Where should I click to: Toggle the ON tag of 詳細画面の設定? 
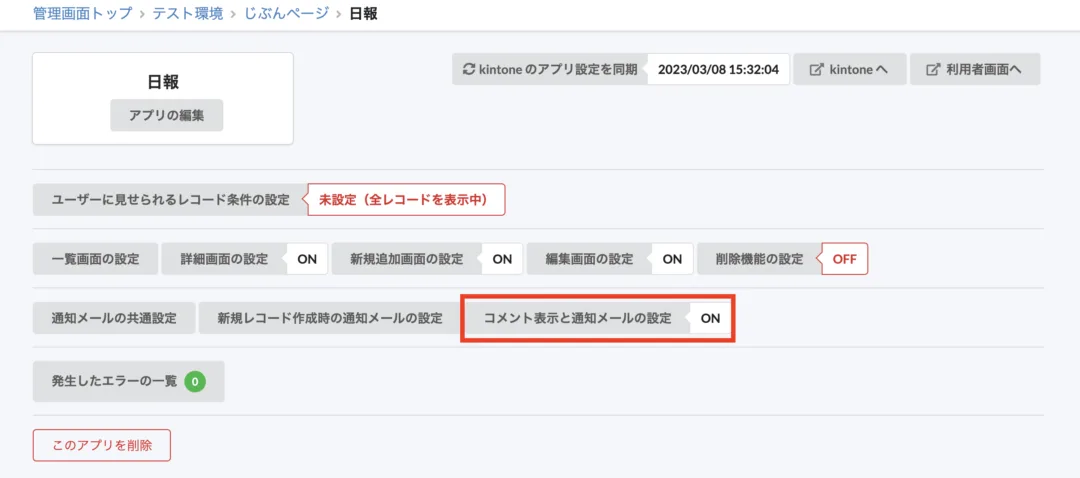pyautogui.click(x=307, y=259)
